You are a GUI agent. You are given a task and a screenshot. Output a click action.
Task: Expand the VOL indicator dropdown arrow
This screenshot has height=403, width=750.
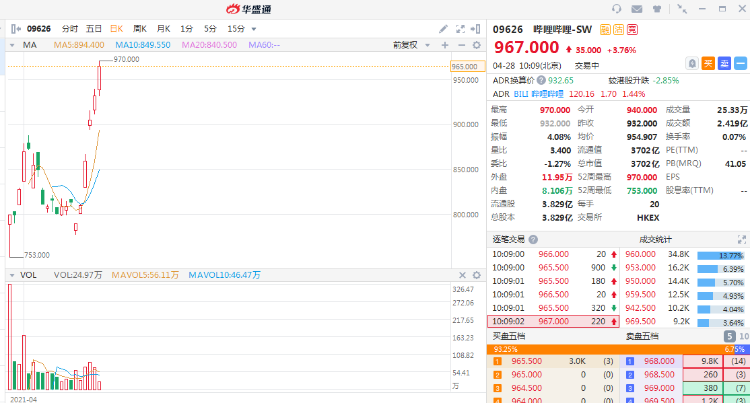pos(13,274)
